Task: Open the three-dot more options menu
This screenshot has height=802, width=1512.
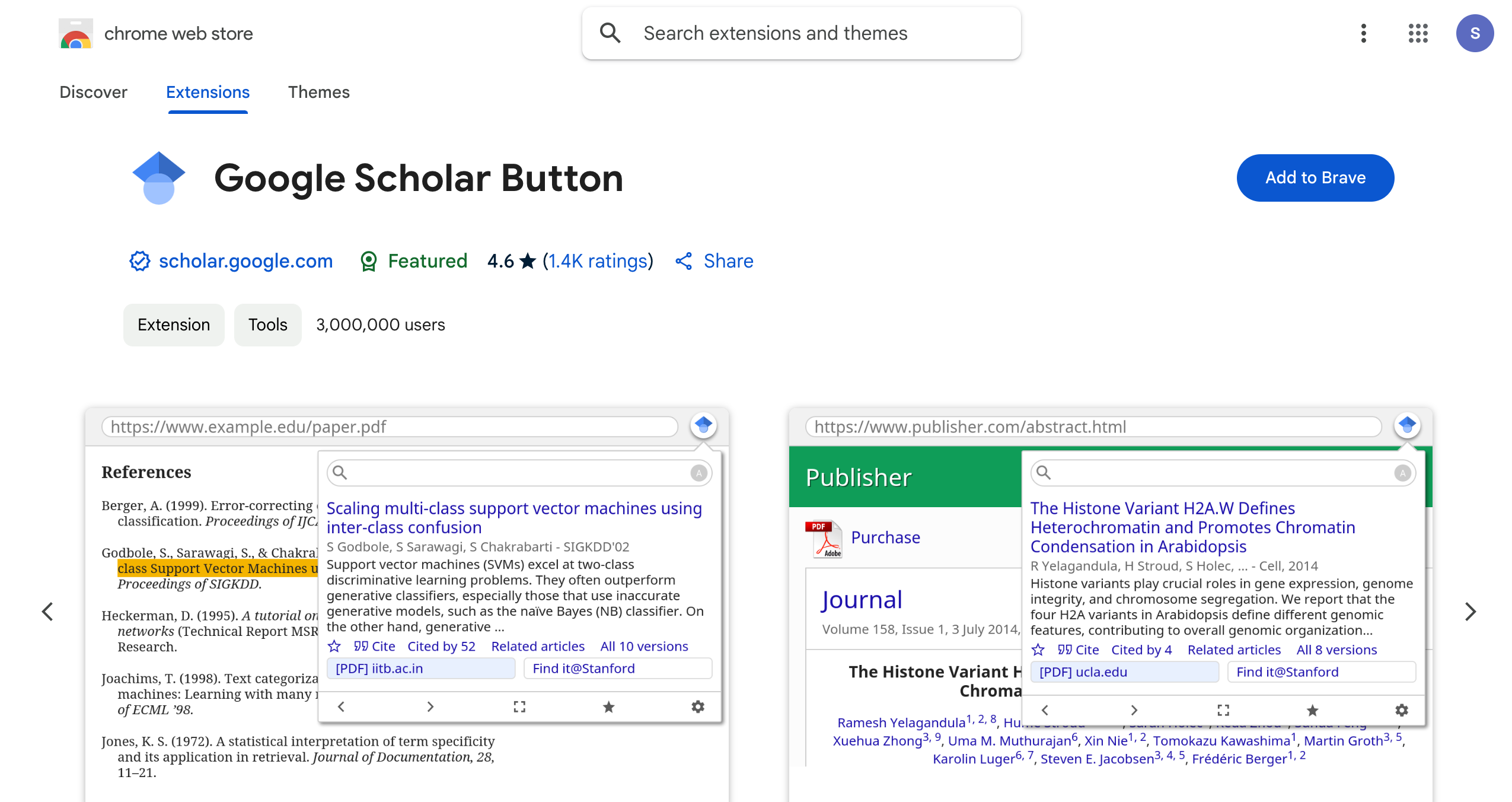Action: (x=1363, y=33)
